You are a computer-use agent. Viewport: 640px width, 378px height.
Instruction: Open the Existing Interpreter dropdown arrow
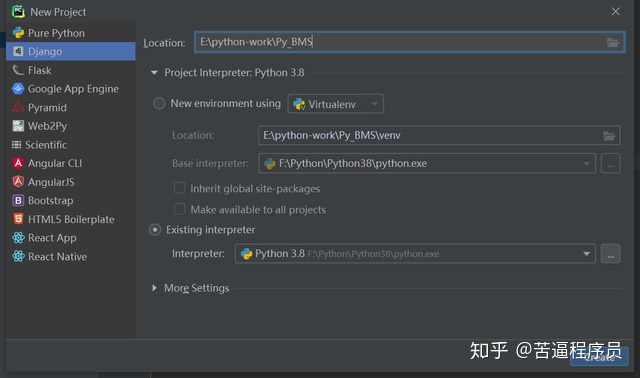point(587,254)
